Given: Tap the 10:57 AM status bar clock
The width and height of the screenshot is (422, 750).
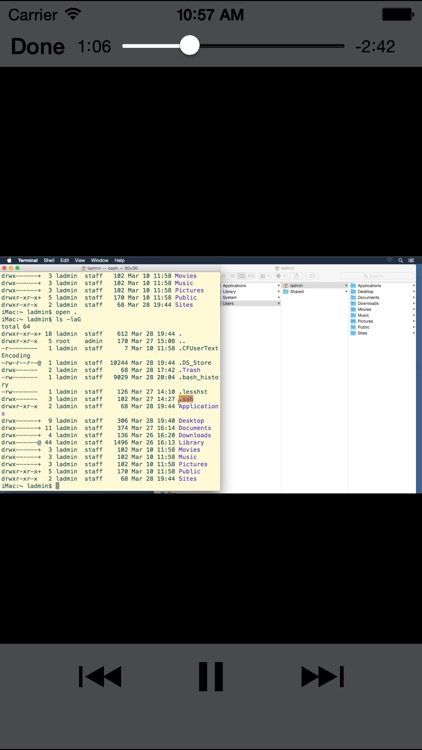Looking at the screenshot, I should pyautogui.click(x=210, y=15).
